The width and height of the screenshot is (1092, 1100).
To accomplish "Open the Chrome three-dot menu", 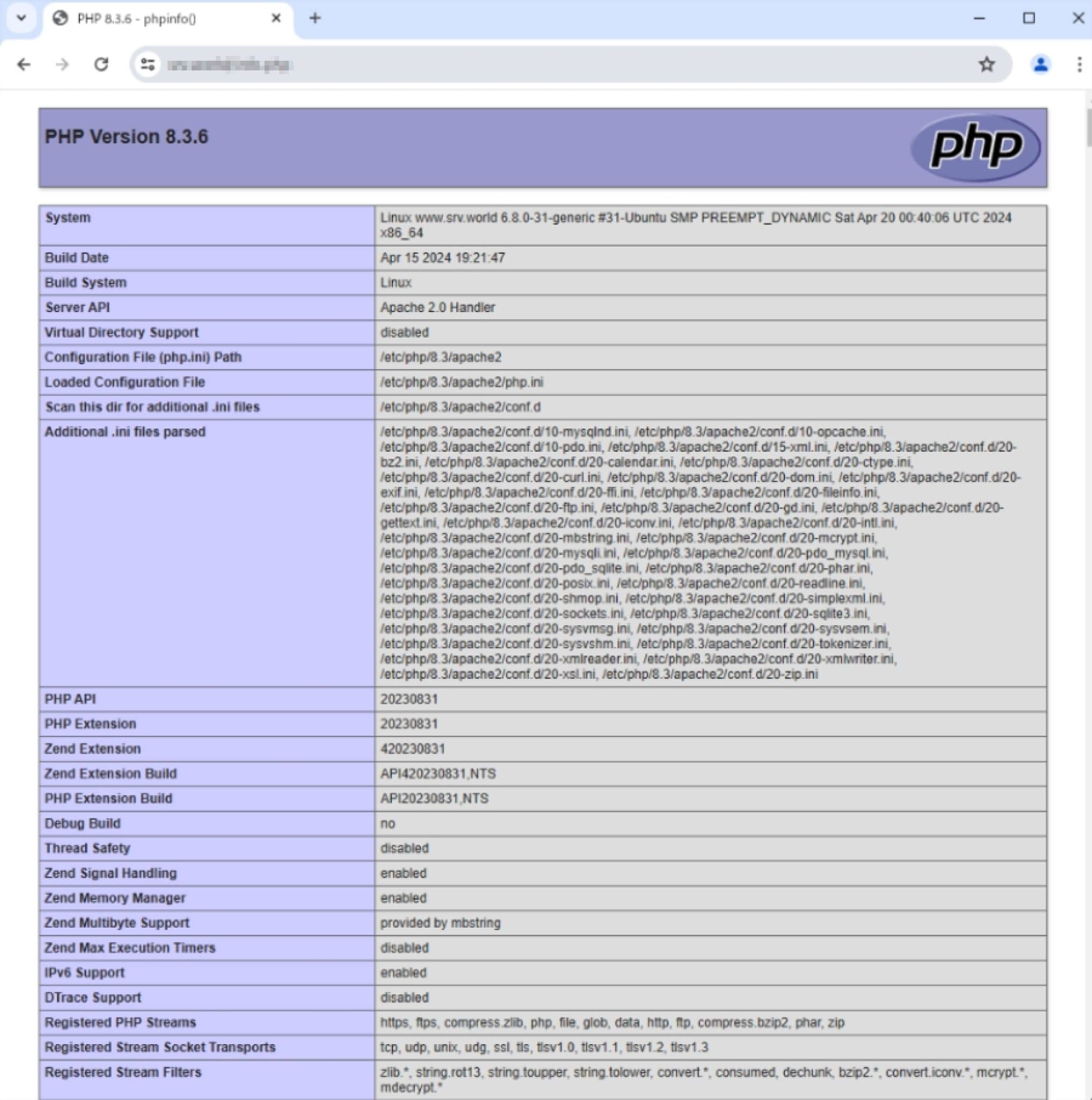I will click(x=1079, y=64).
